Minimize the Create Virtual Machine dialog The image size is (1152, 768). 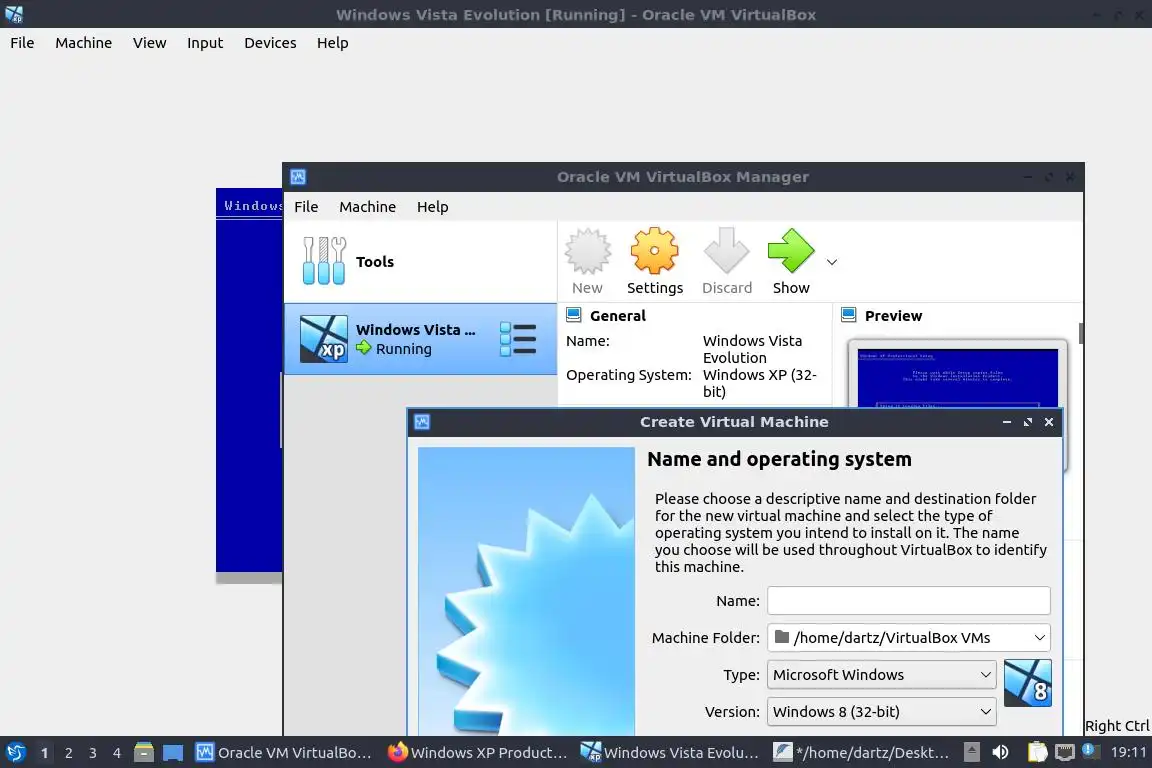pos(1007,422)
